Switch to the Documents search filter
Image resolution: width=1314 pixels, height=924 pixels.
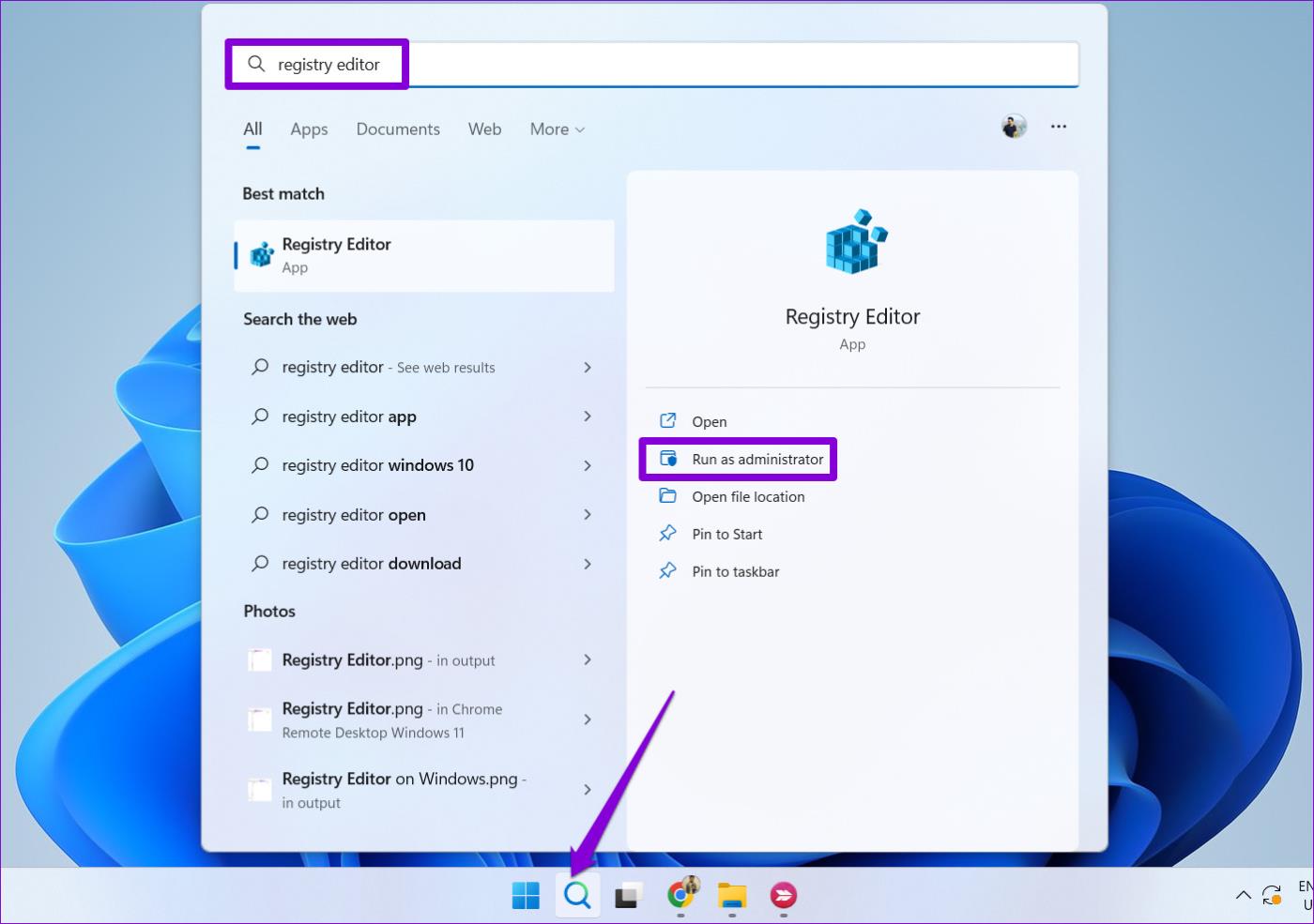tap(398, 129)
